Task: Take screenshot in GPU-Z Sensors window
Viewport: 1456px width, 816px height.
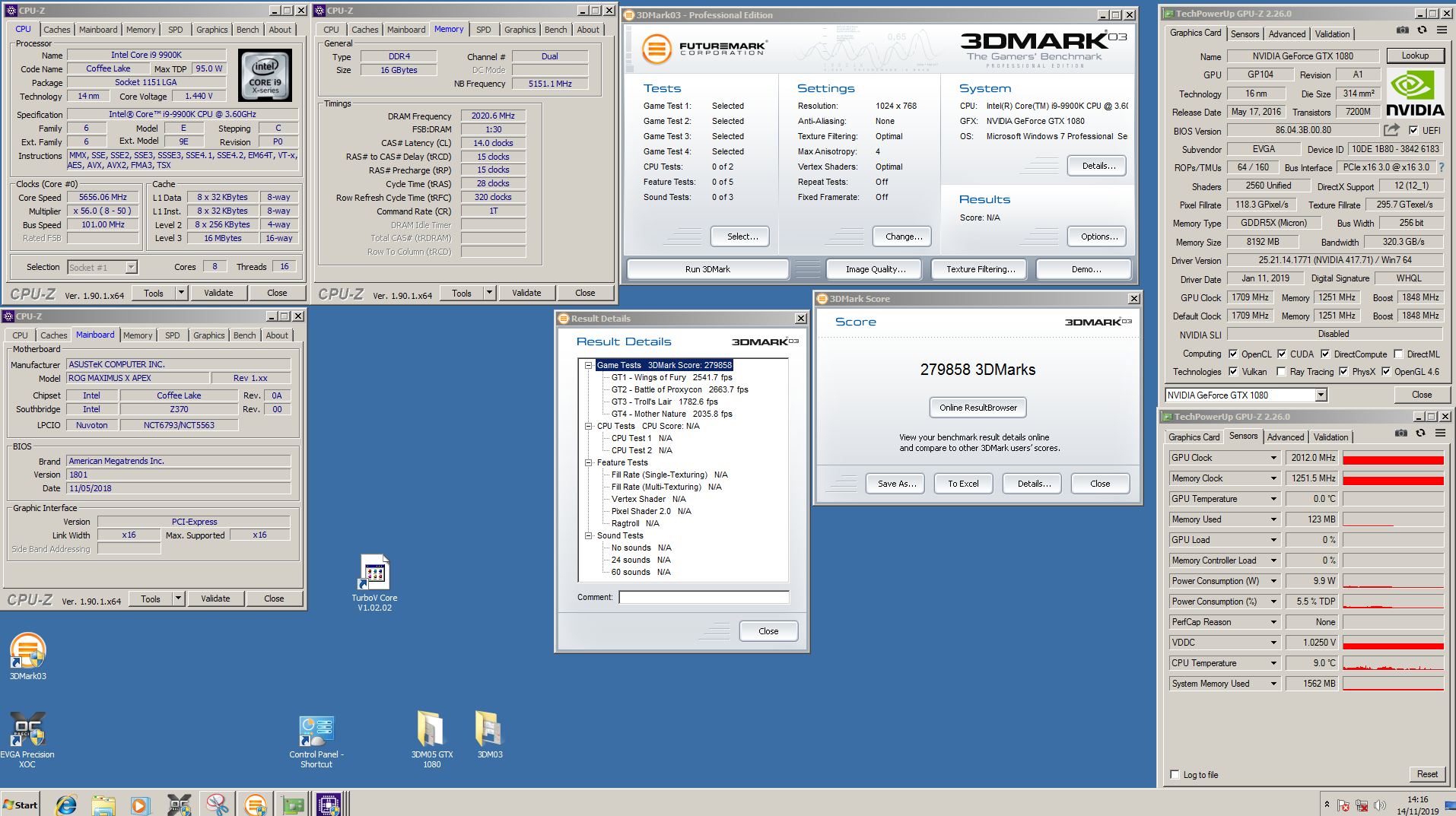Action: pyautogui.click(x=1401, y=433)
